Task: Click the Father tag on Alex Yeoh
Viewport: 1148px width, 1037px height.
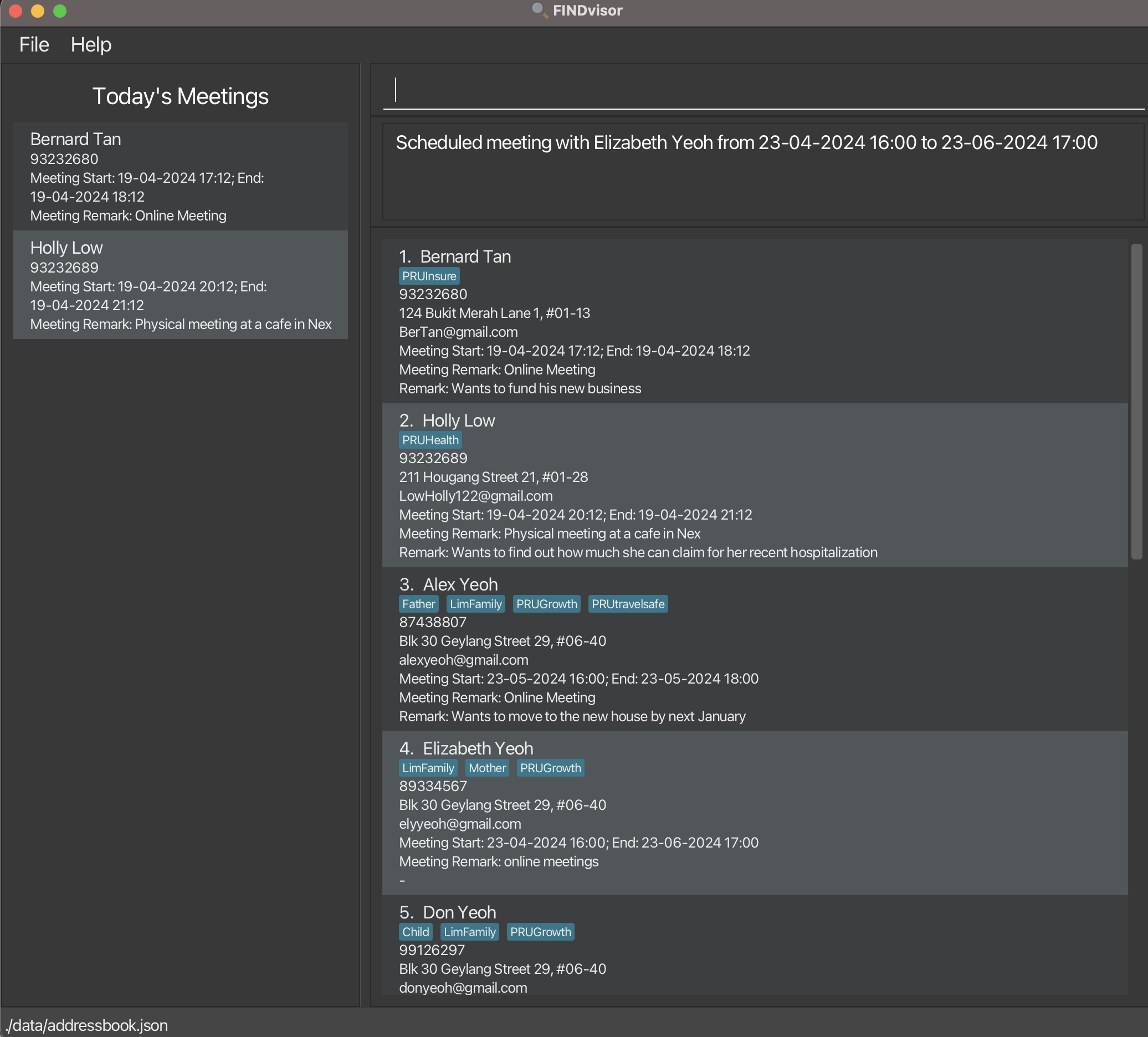Action: pyautogui.click(x=418, y=604)
